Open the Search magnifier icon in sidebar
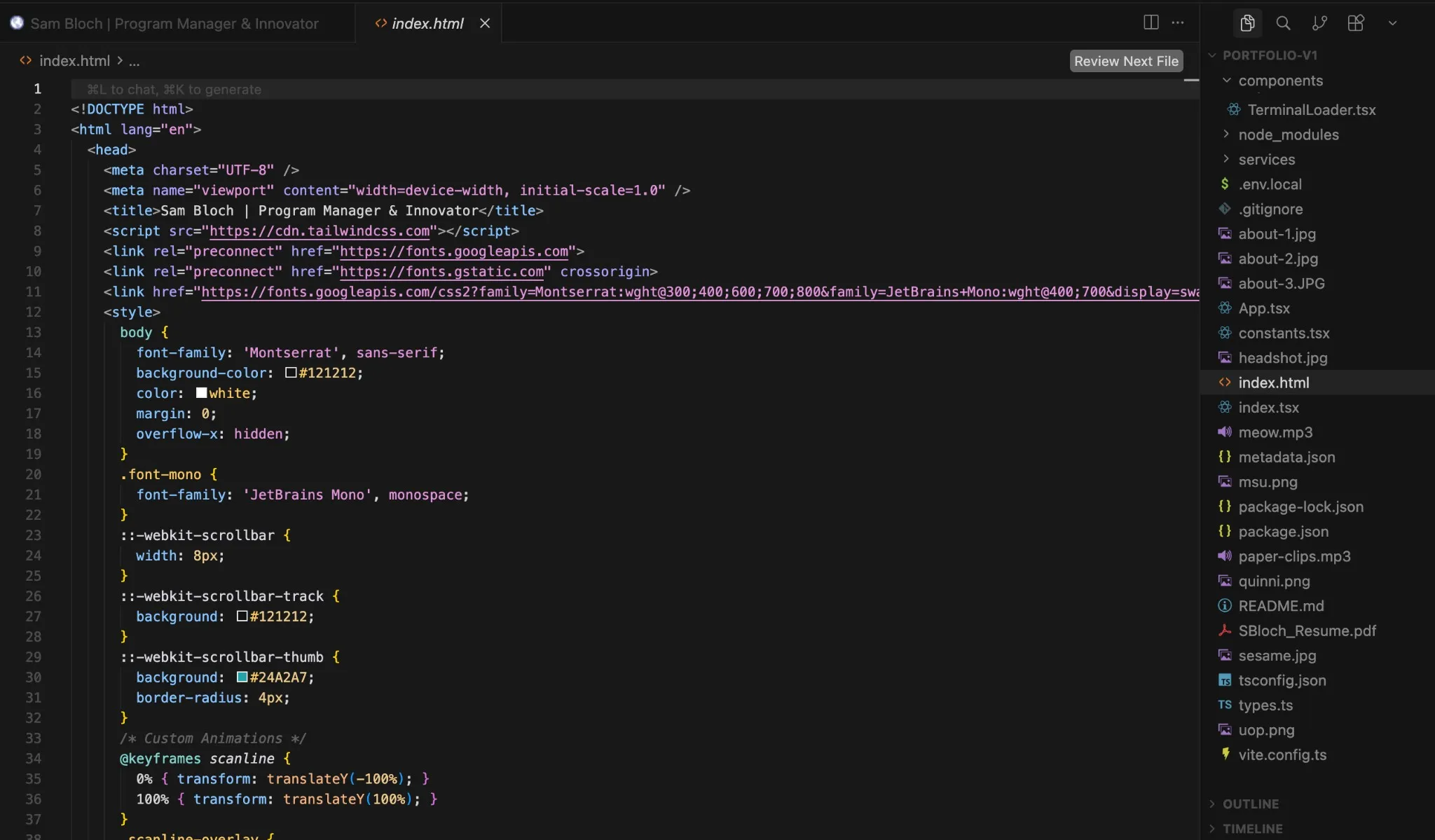 tap(1283, 23)
